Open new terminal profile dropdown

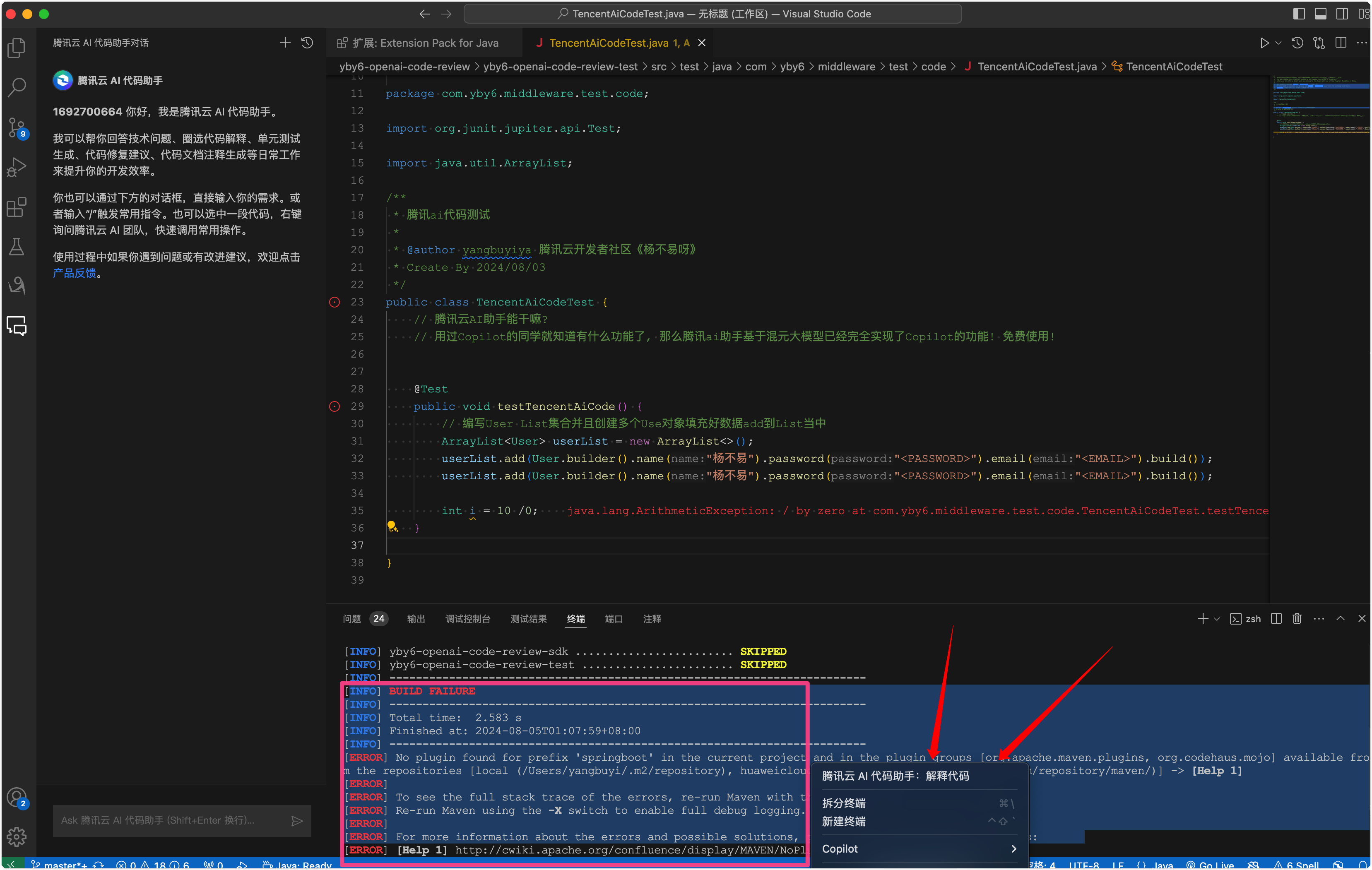[1216, 619]
